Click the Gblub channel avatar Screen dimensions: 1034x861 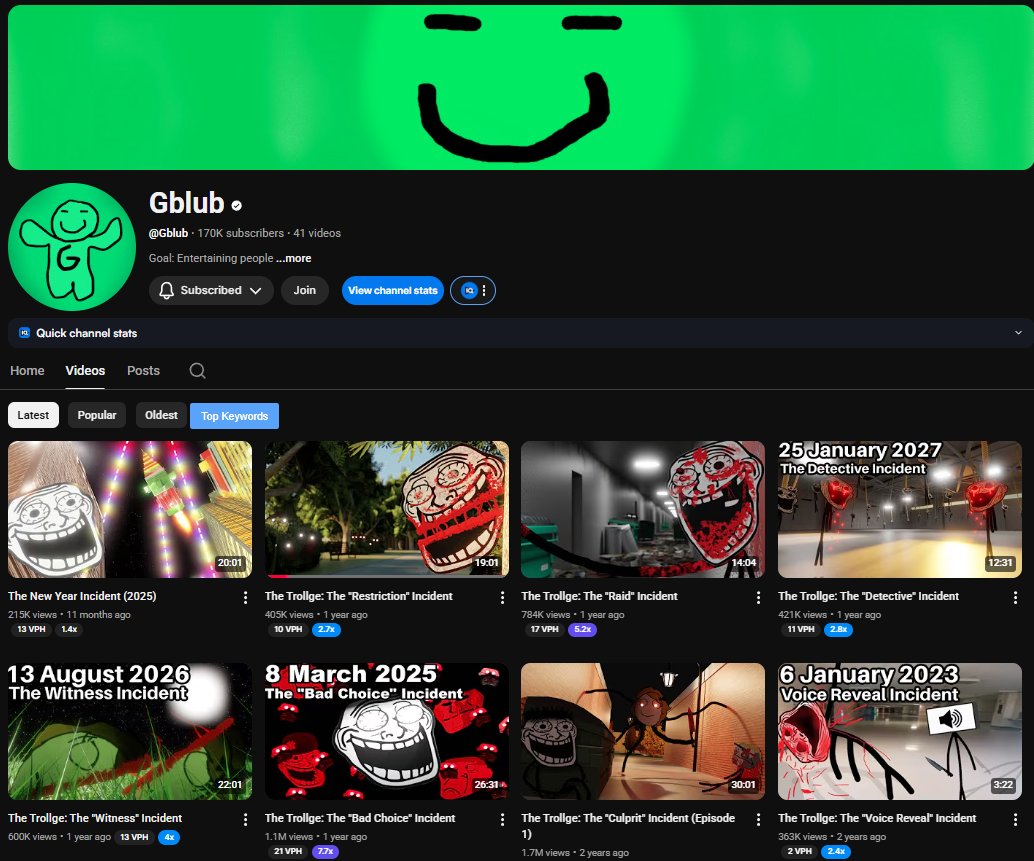click(x=72, y=247)
